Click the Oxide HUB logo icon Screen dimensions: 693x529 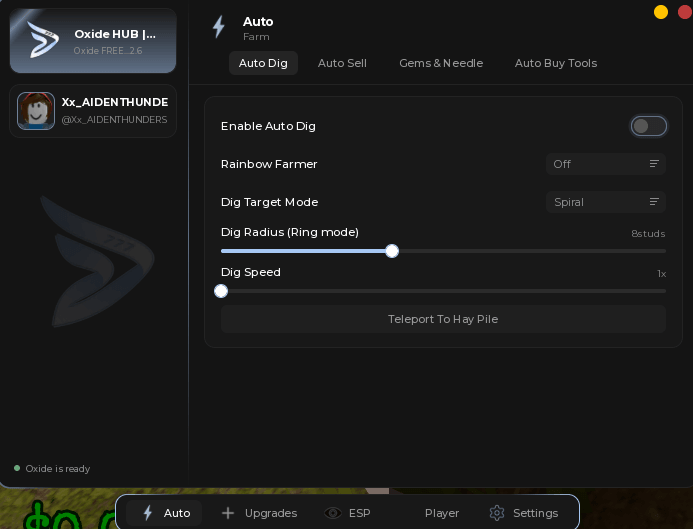click(x=43, y=39)
